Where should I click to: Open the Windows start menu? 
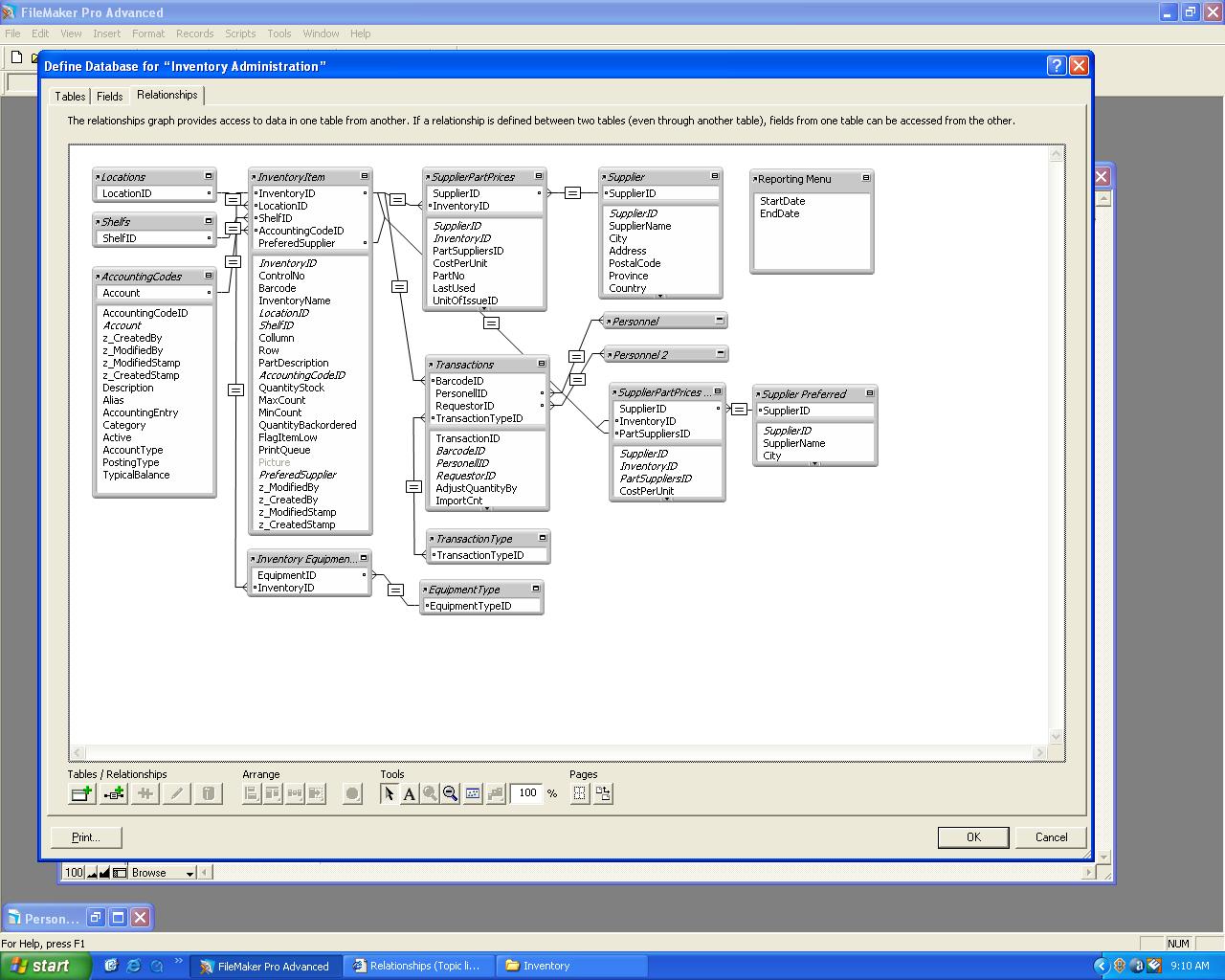(45, 966)
